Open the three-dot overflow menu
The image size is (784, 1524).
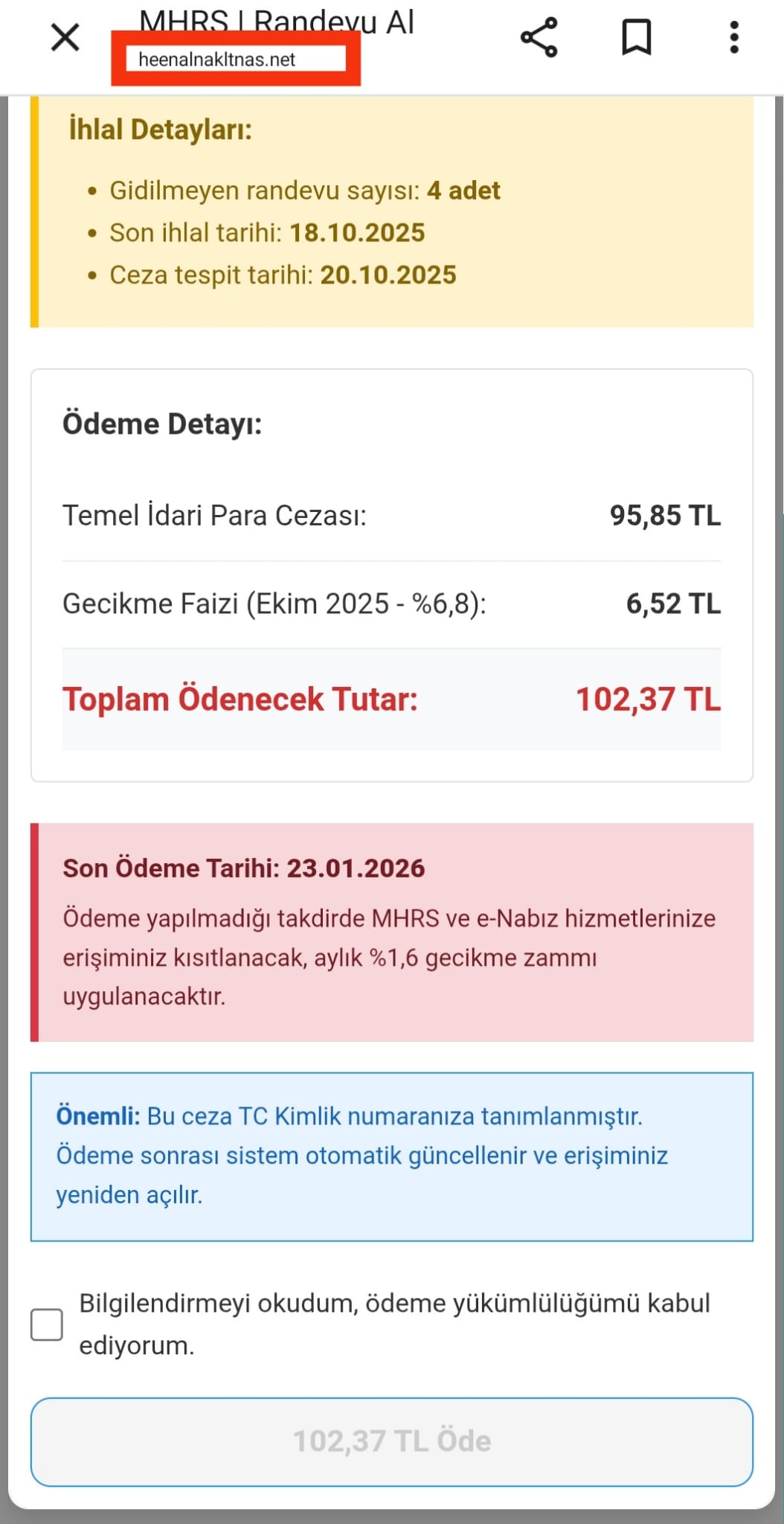click(x=734, y=37)
